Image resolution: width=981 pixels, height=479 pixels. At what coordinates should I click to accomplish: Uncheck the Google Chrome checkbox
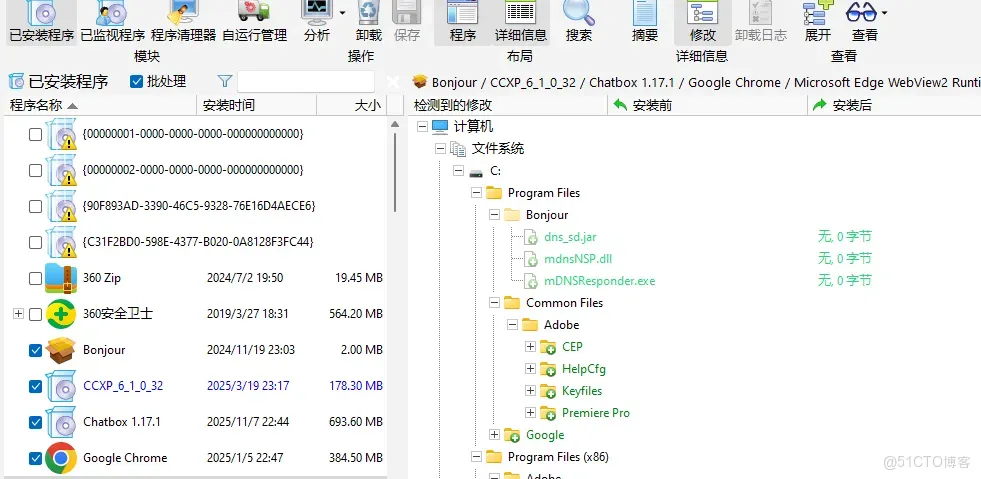[x=36, y=458]
